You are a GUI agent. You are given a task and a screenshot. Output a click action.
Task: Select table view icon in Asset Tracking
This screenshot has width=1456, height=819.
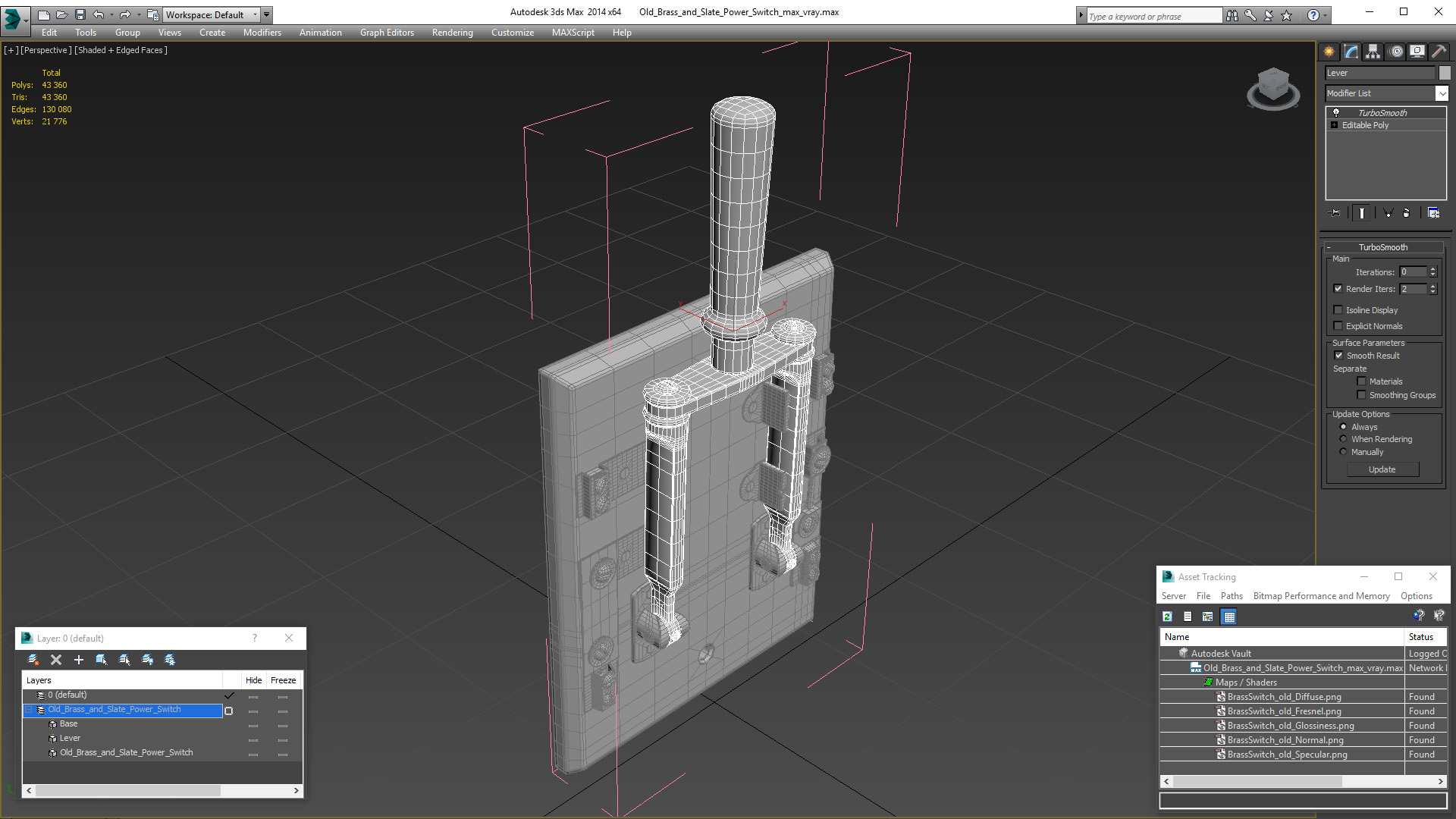click(1229, 617)
